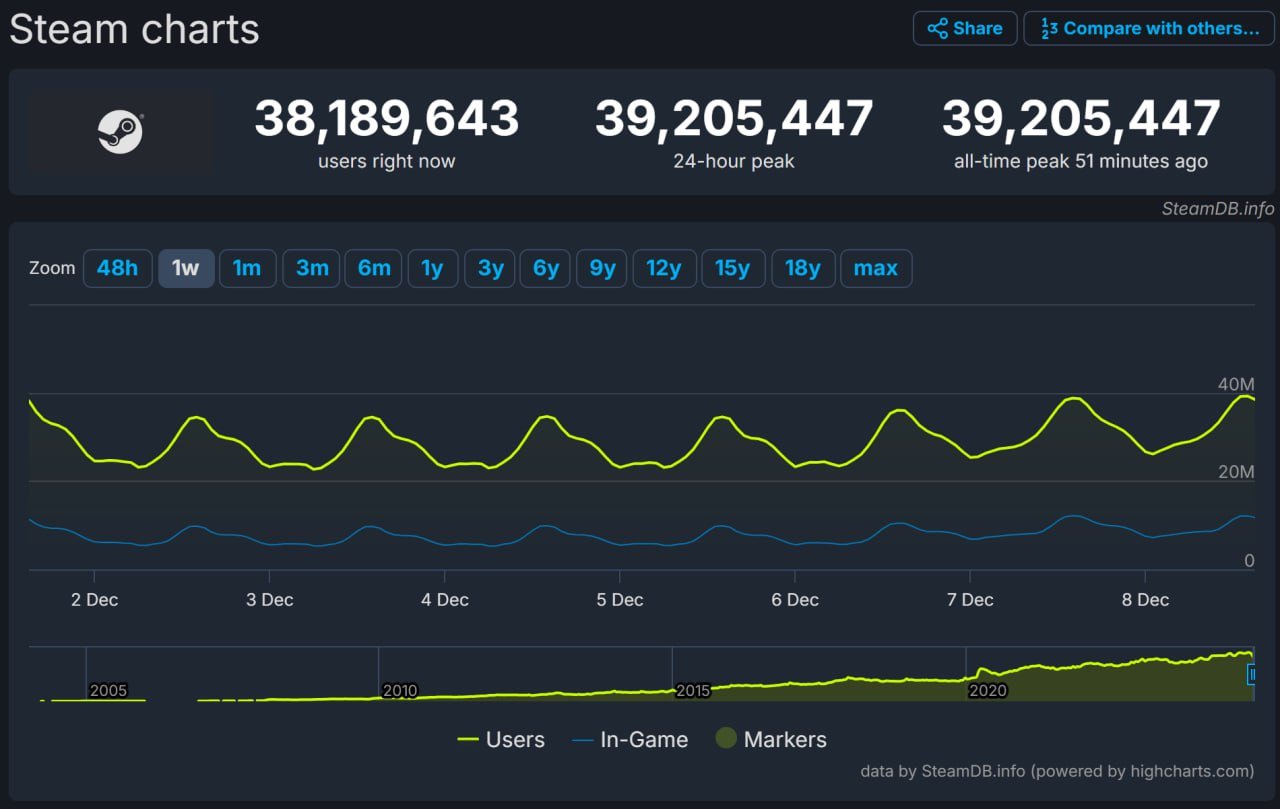Click the 7 Dec axis label
1280x809 pixels.
pyautogui.click(x=970, y=600)
